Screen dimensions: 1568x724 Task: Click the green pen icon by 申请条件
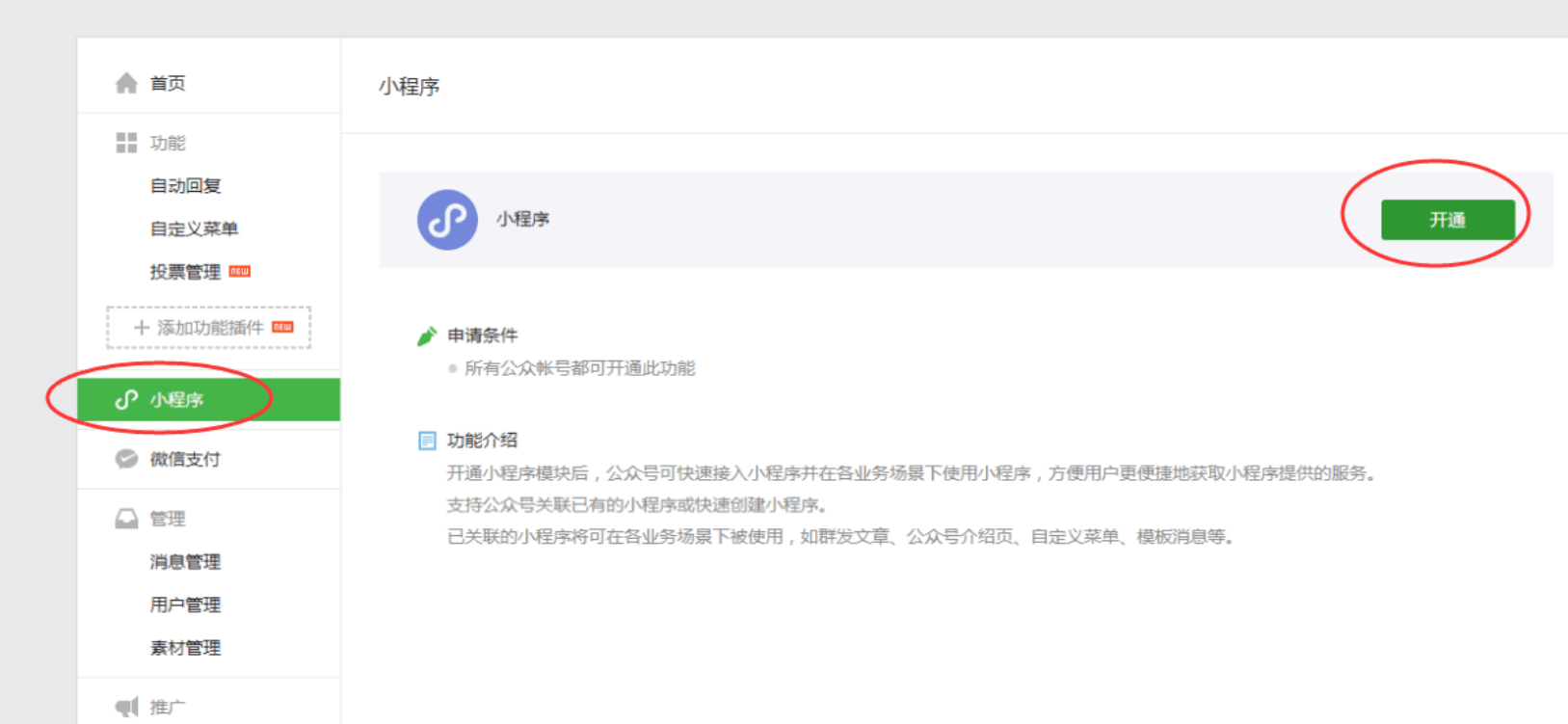point(427,335)
